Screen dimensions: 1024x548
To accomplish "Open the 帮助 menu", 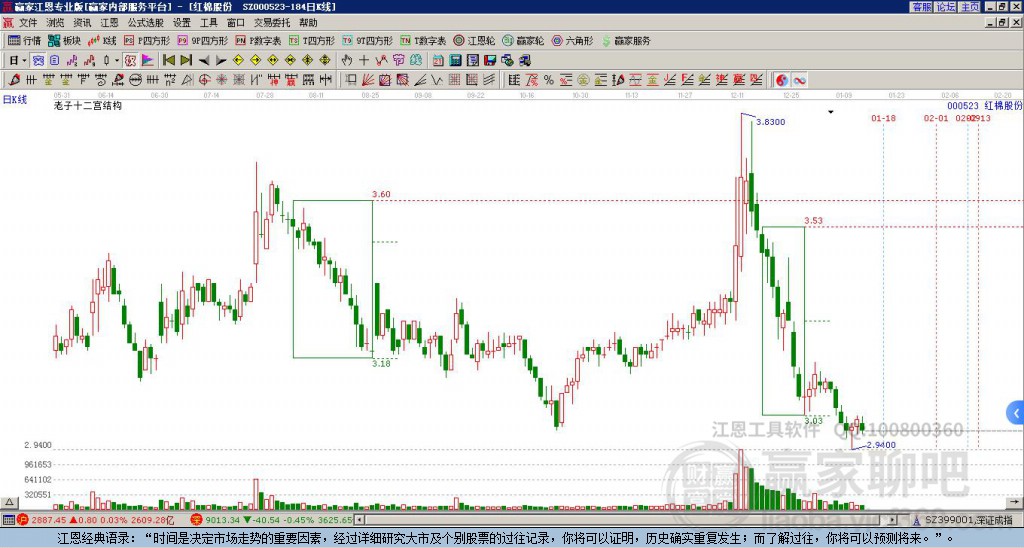I will (308, 23).
